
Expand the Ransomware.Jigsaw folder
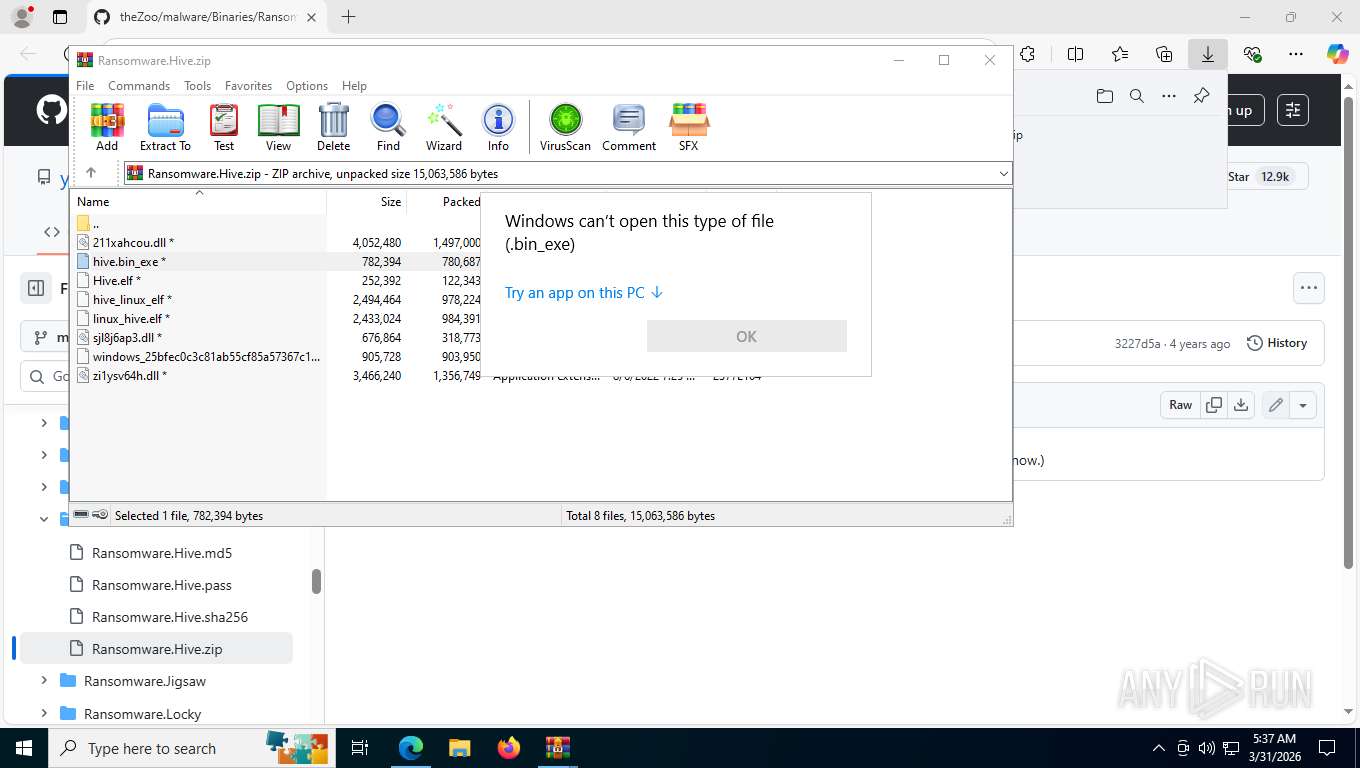pyautogui.click(x=44, y=681)
